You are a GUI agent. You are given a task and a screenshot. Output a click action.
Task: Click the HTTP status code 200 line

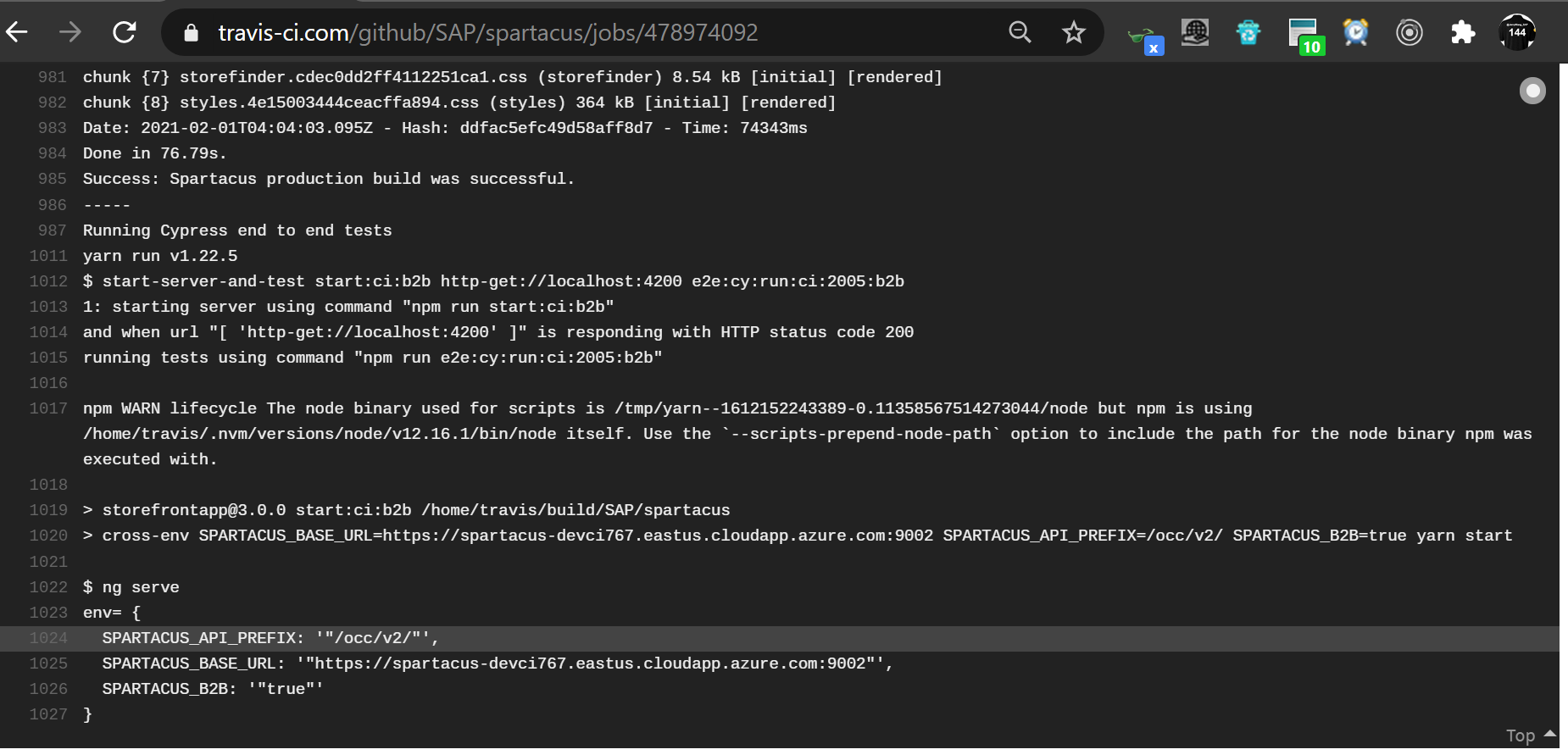[498, 332]
